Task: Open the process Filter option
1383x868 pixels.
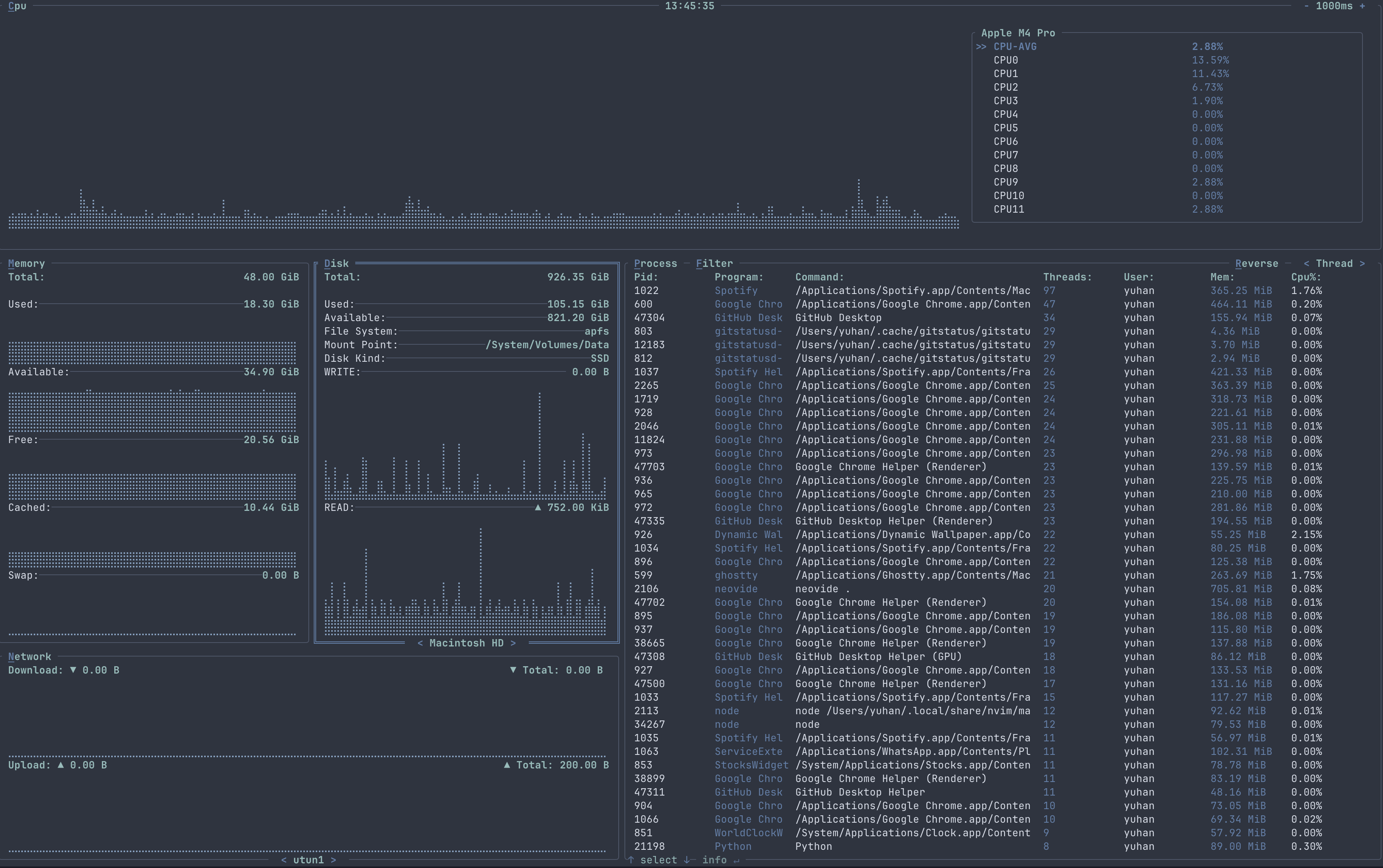Action: [714, 263]
